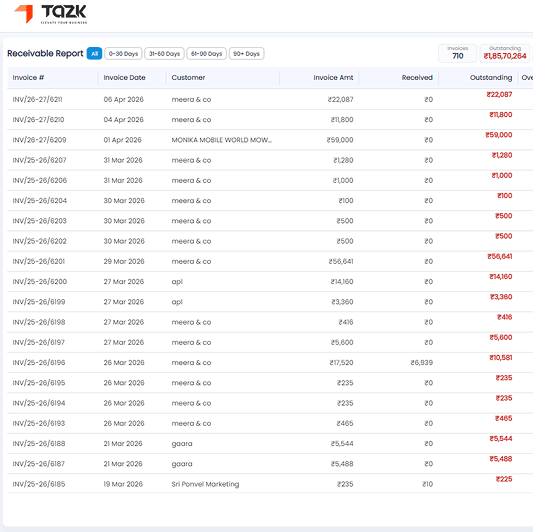Click invoice INV/25-26/6206
The height and width of the screenshot is (532, 533).
pyautogui.click(x=40, y=181)
